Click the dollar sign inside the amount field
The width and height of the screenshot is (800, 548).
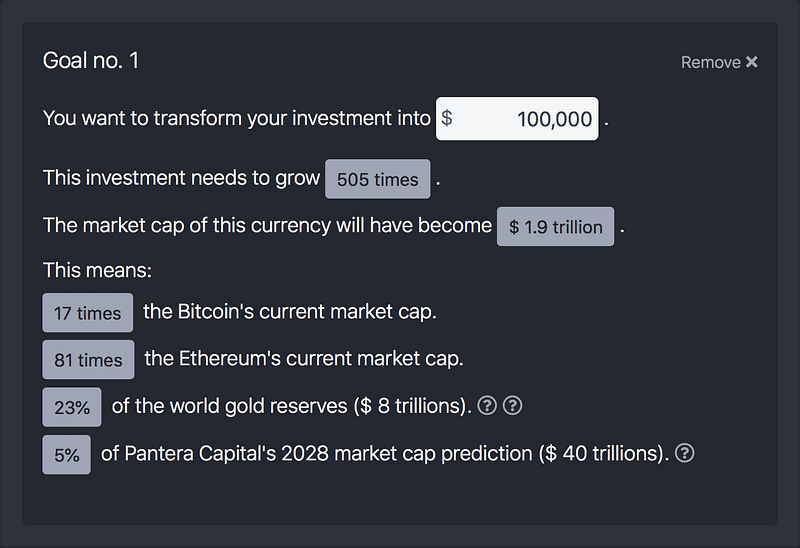click(446, 118)
